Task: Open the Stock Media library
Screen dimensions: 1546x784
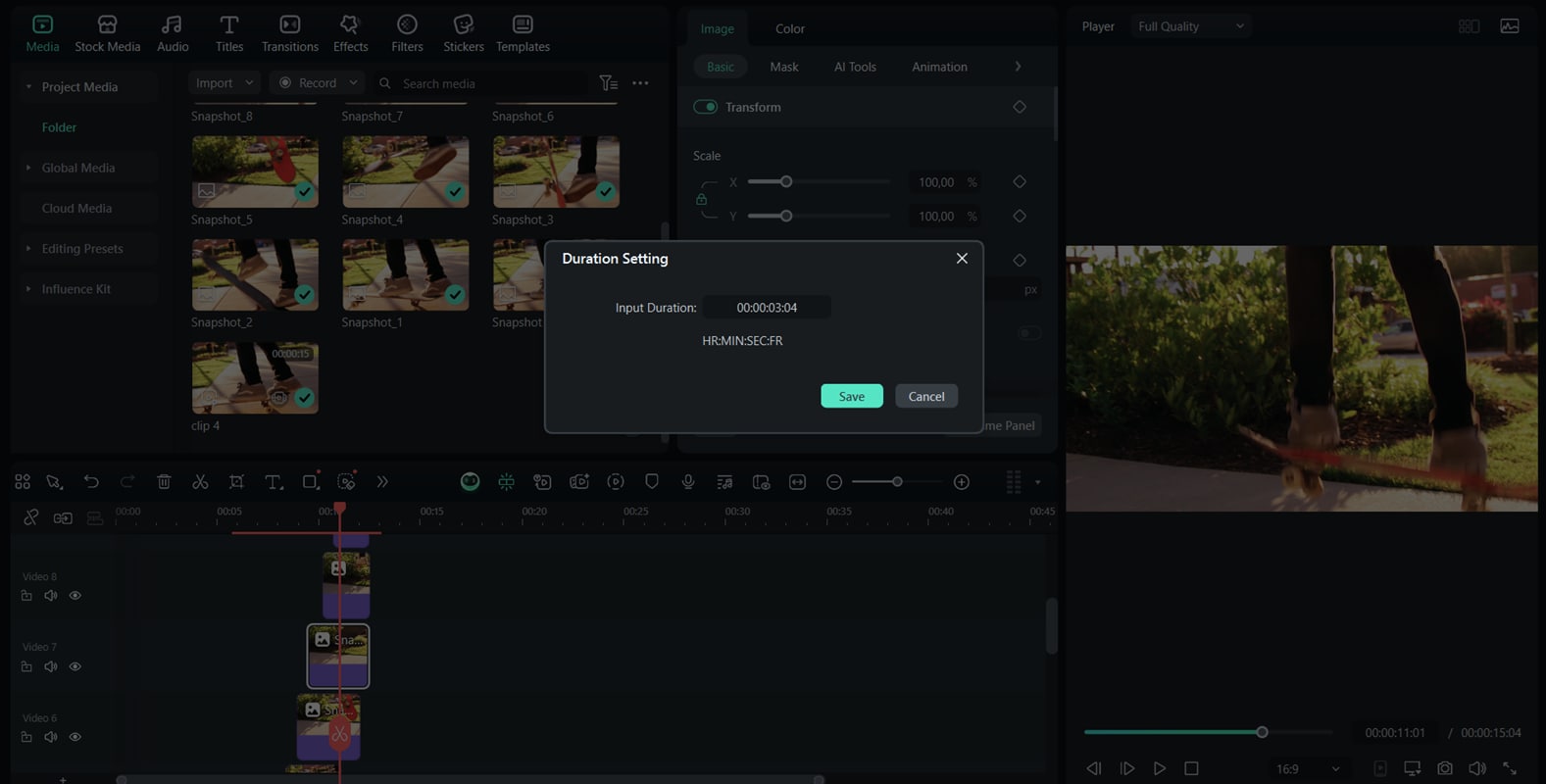Action: (107, 33)
